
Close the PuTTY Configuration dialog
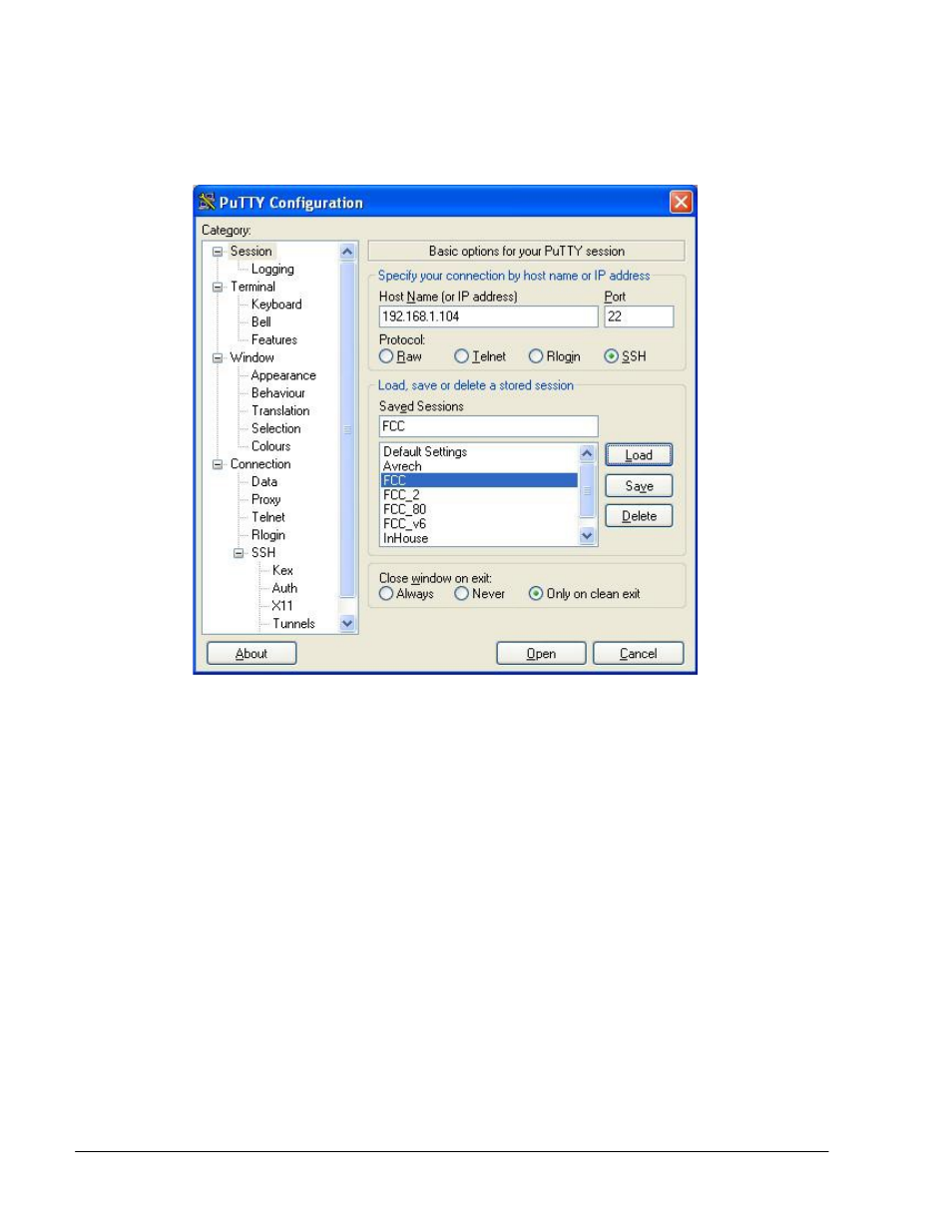click(681, 202)
